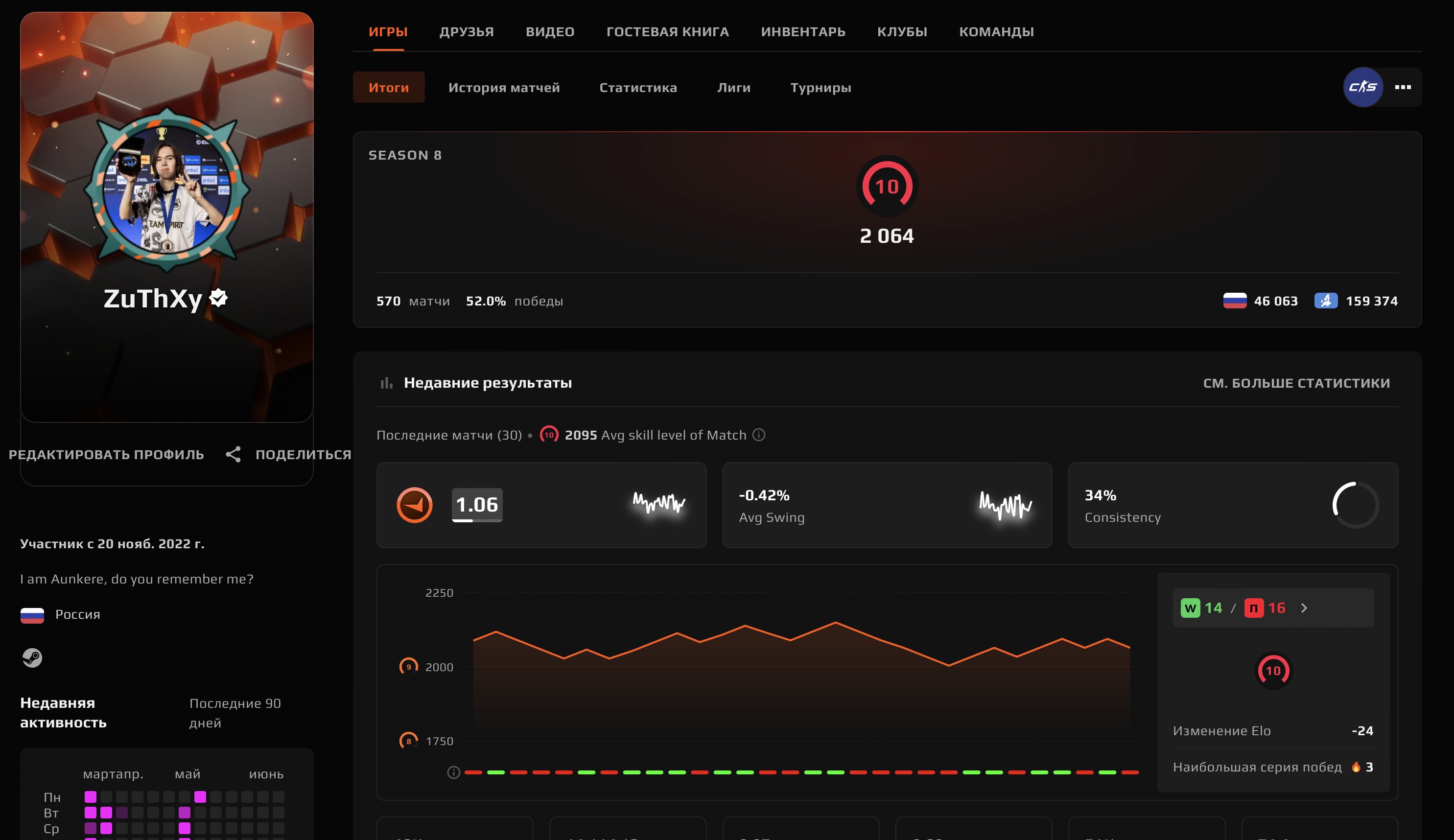The width and height of the screenshot is (1454, 840).
Task: Click the verified badge next to ZuThXy
Action: coord(219,298)
